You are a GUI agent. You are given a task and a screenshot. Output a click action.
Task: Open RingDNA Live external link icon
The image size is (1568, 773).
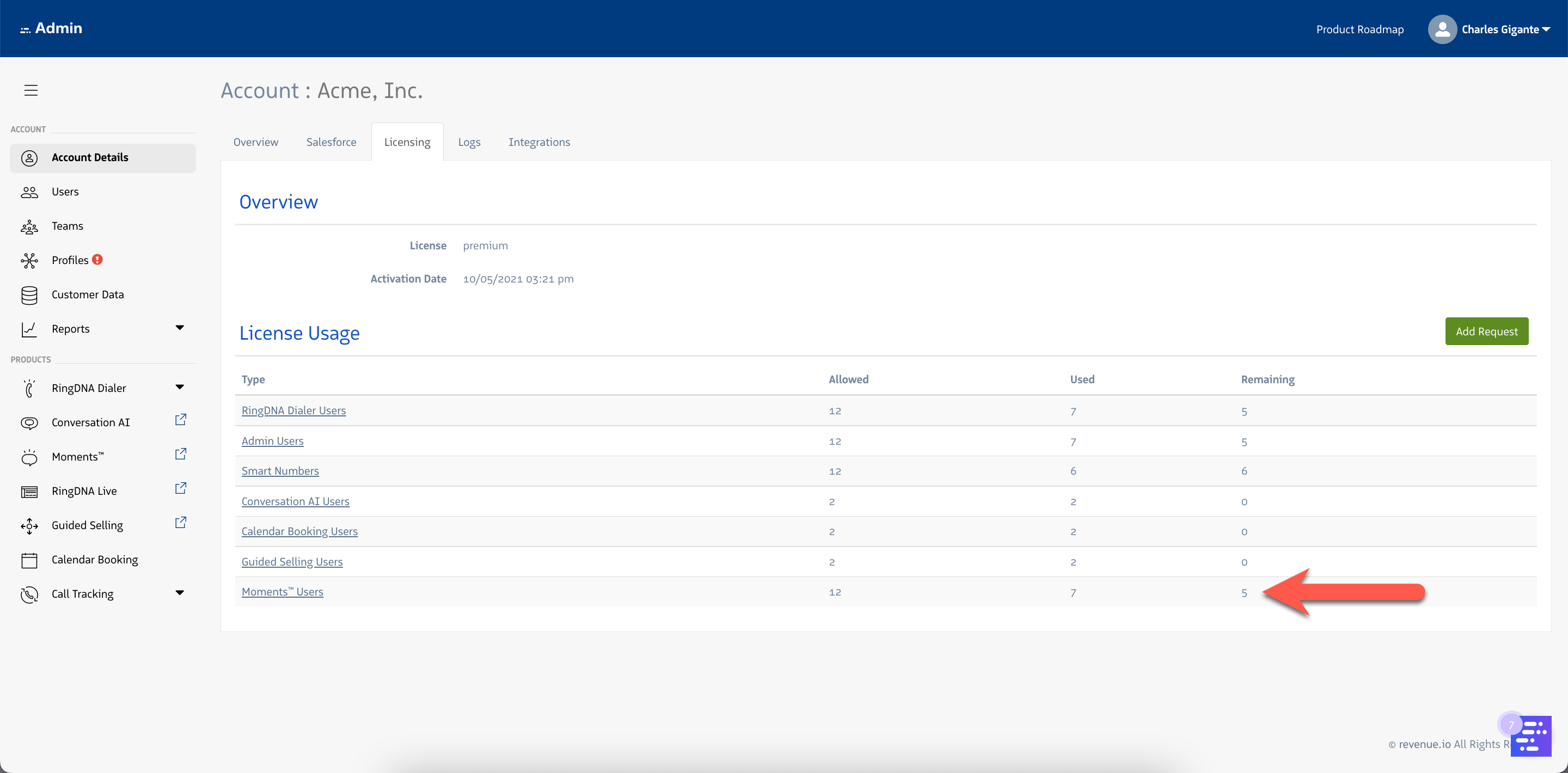point(180,488)
